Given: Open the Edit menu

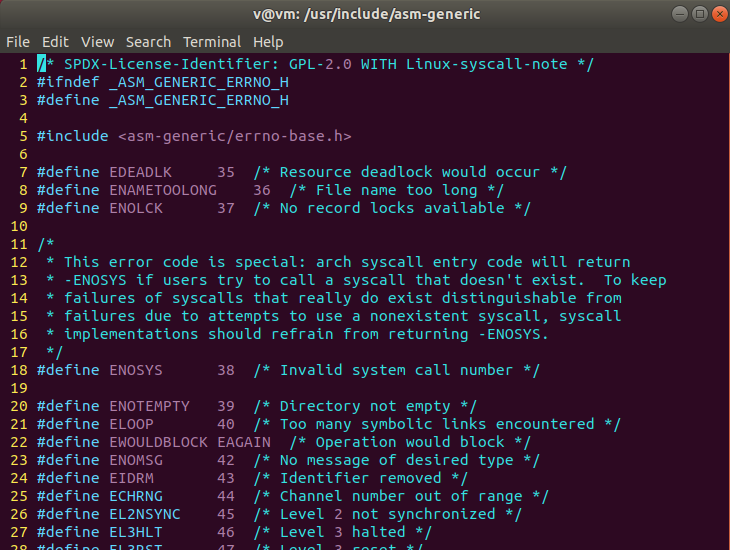Looking at the screenshot, I should point(55,42).
